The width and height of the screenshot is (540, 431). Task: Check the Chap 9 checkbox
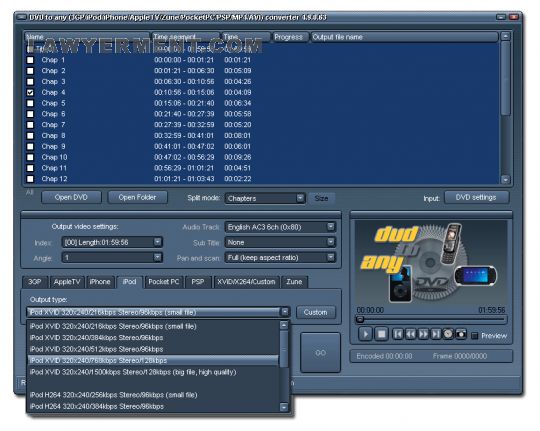tap(30, 146)
